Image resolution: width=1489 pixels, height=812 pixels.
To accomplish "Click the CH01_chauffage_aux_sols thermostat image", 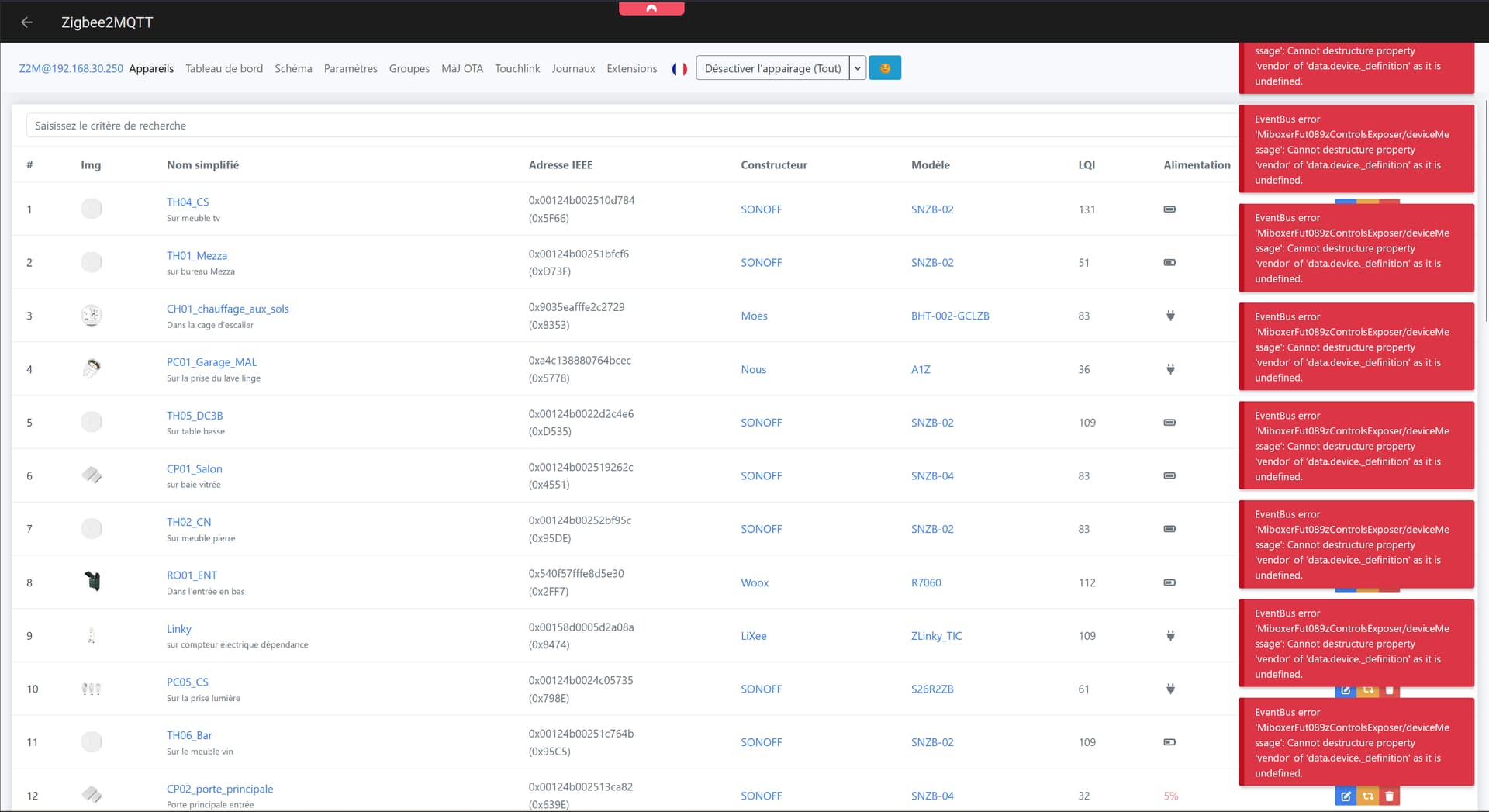I will coord(92,316).
